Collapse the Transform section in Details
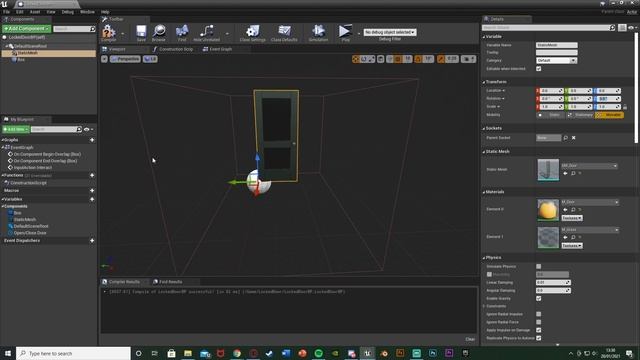Screen dimensions: 640x360 coord(484,82)
